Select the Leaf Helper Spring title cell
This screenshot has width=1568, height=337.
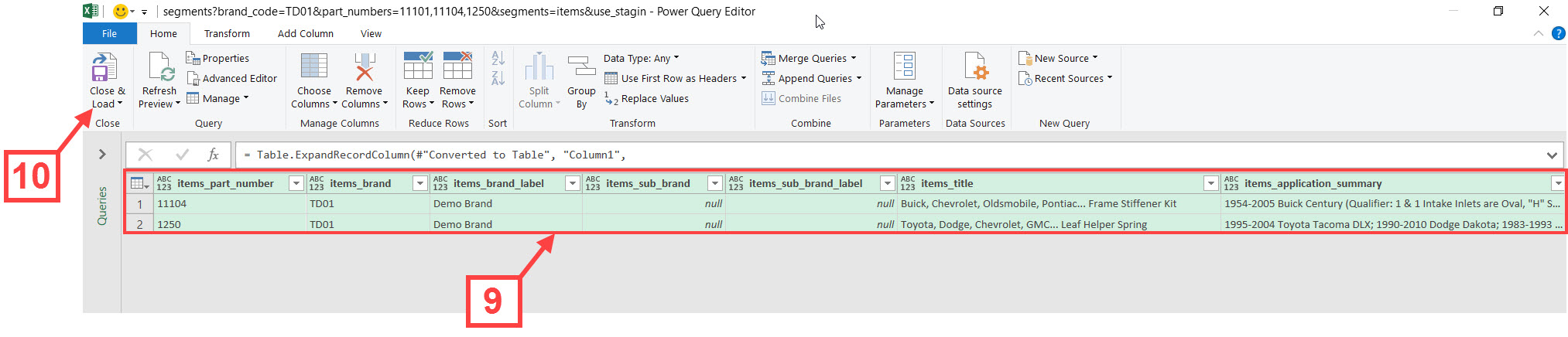click(1059, 224)
